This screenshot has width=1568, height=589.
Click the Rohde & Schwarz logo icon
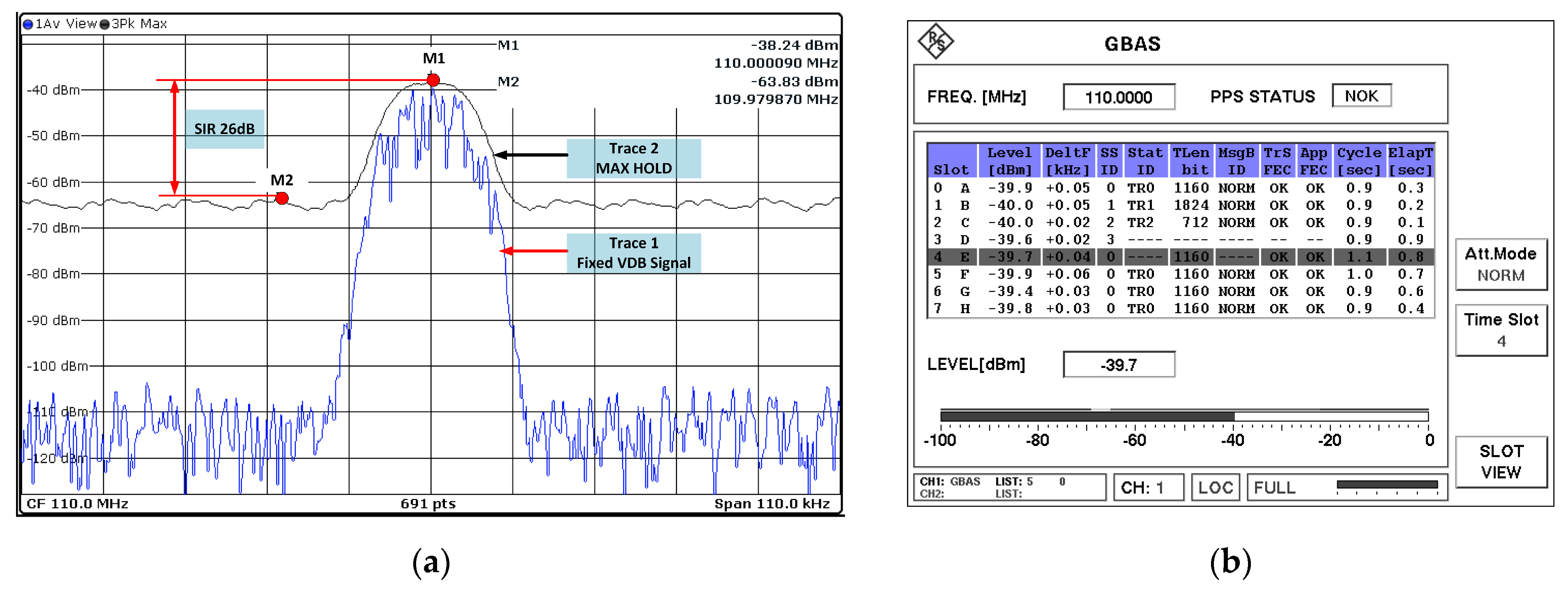point(935,42)
